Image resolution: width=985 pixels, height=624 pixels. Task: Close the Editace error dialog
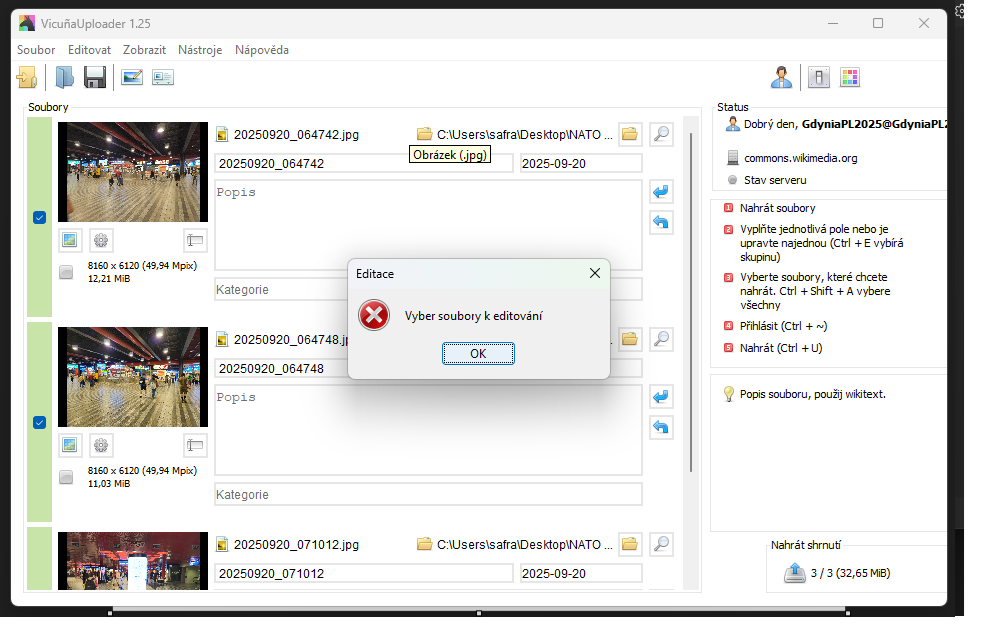tap(594, 273)
